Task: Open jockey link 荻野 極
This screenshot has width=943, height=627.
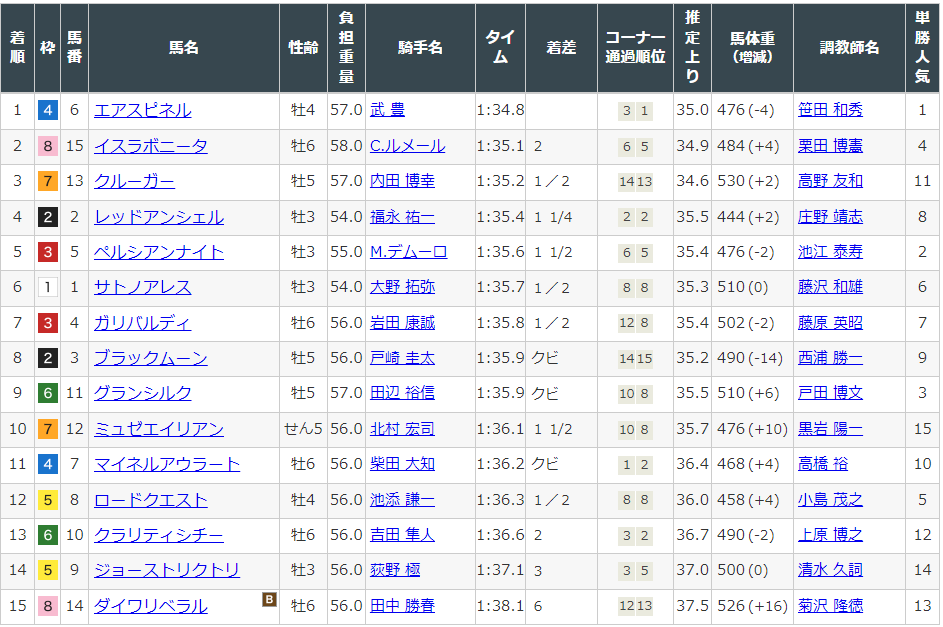Action: [395, 570]
